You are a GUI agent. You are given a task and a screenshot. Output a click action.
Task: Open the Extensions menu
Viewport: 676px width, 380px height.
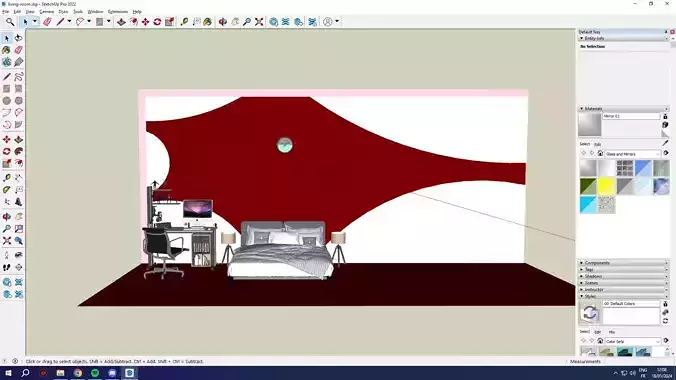[118, 12]
